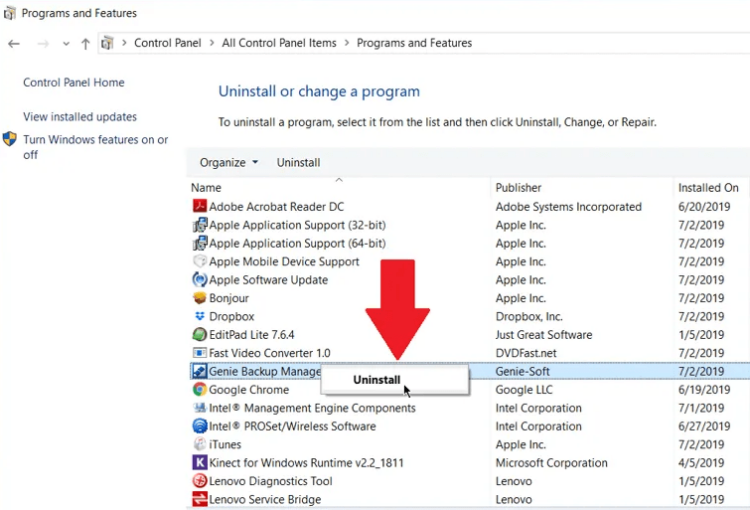Image resolution: width=750 pixels, height=510 pixels.
Task: Click the Genie-Soft publisher cell
Action: pos(522,371)
